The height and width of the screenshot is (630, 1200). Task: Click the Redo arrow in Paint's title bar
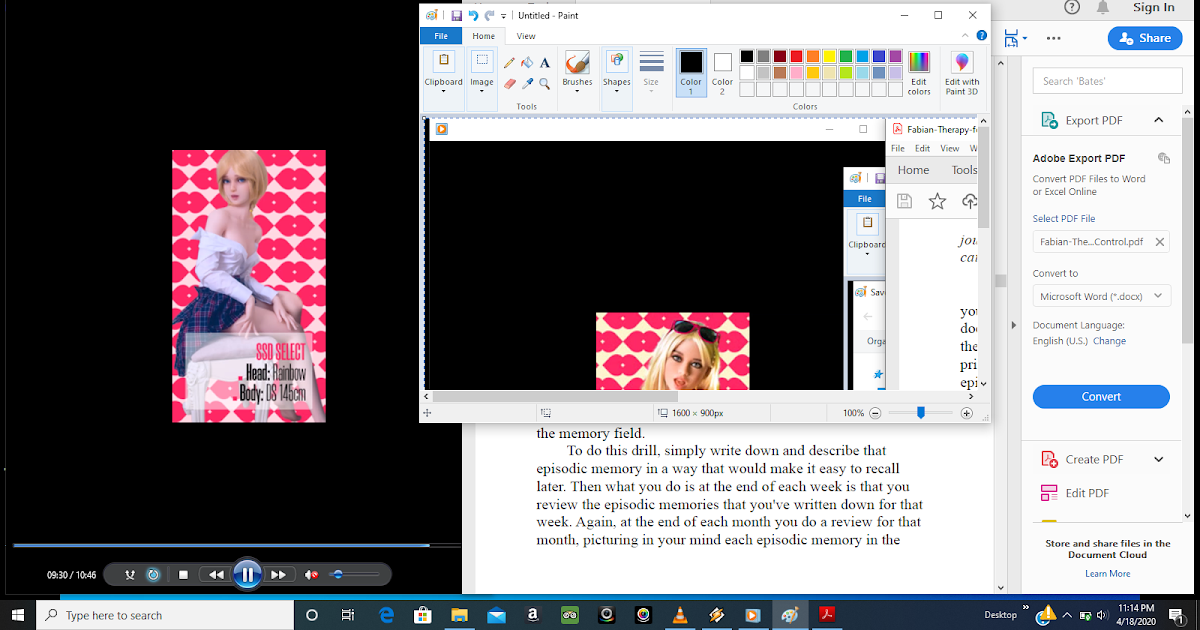pyautogui.click(x=489, y=16)
